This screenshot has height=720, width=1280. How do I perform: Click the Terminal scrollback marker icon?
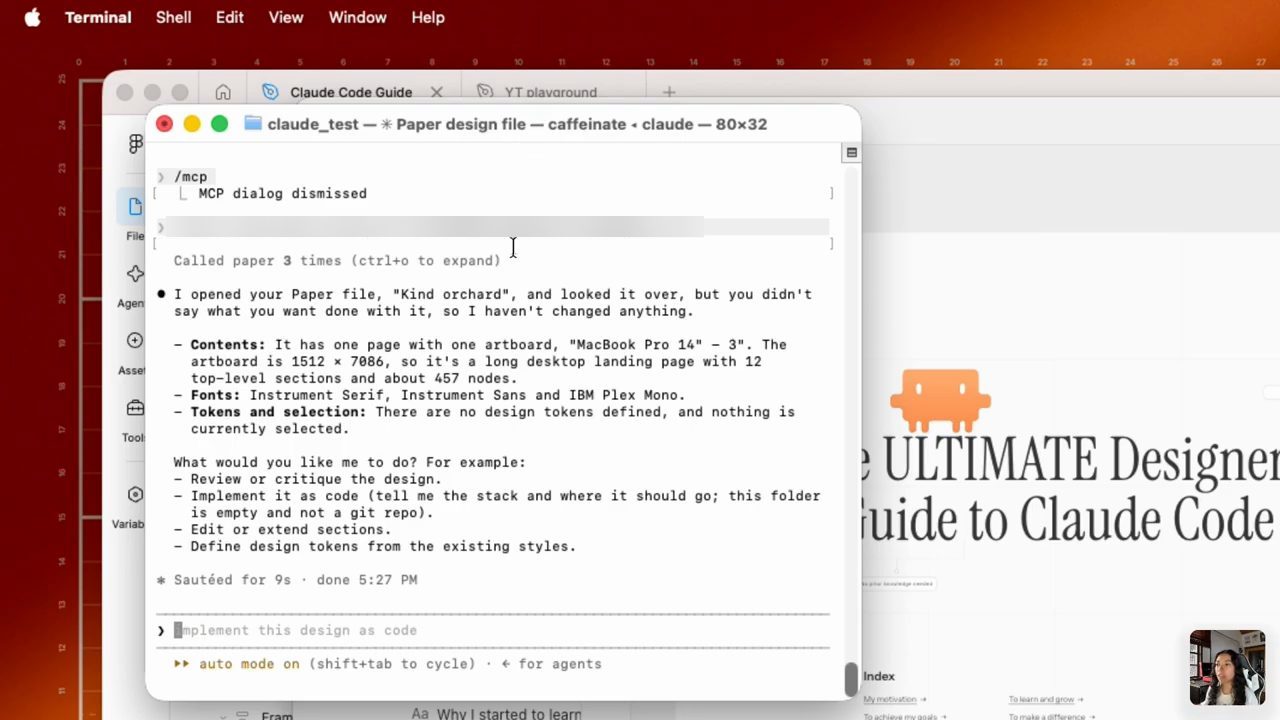pos(851,153)
